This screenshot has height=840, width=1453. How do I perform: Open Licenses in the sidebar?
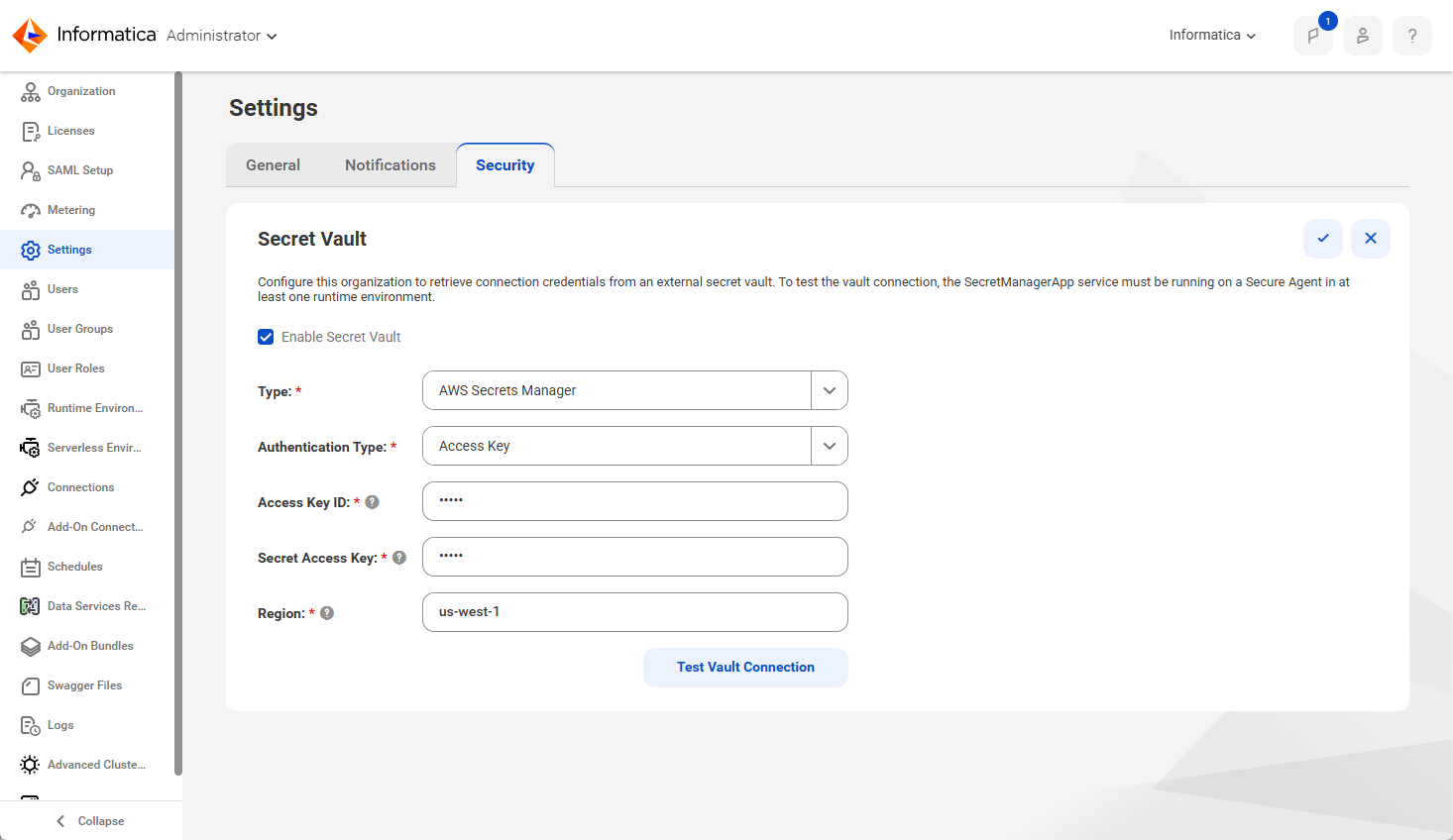point(71,131)
